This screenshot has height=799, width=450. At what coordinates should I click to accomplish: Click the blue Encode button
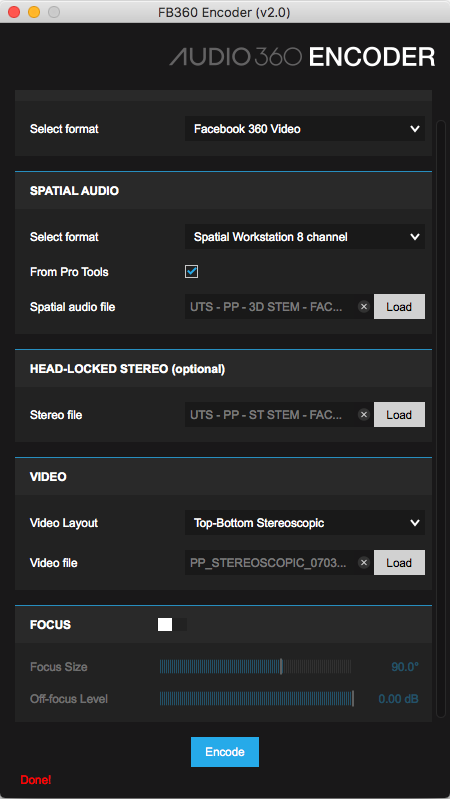point(225,752)
